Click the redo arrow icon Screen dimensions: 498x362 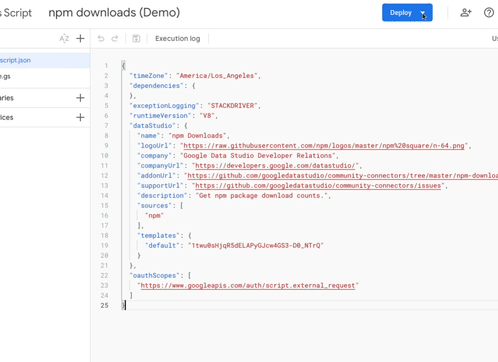[115, 39]
